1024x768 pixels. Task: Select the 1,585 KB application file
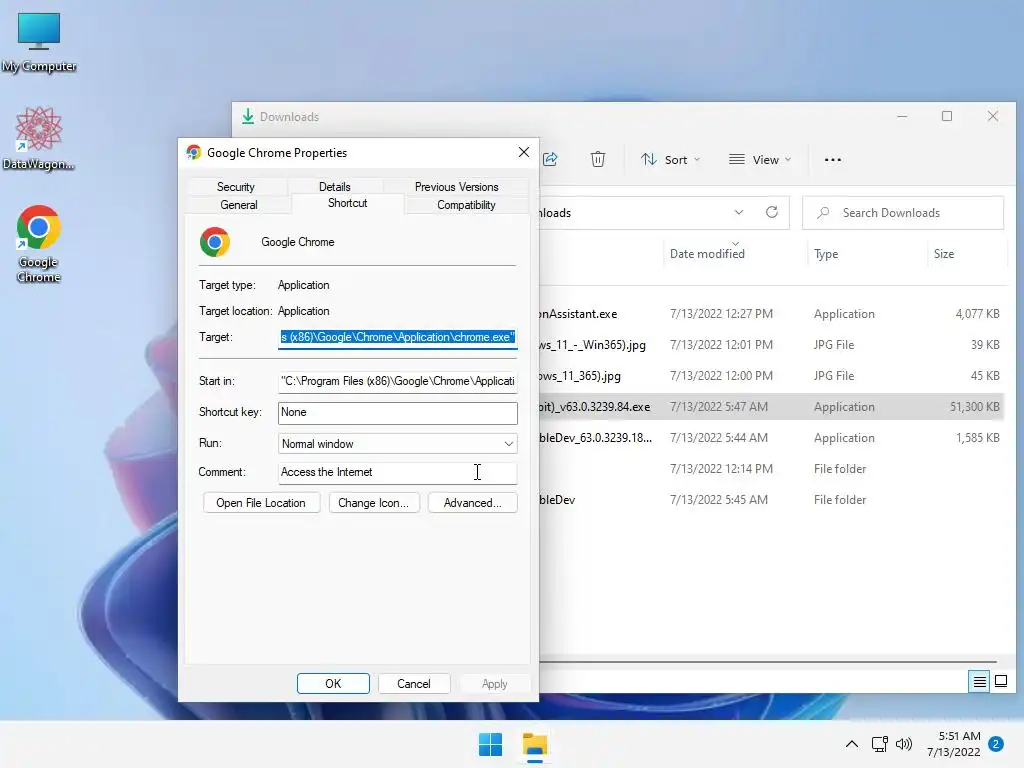click(x=771, y=438)
